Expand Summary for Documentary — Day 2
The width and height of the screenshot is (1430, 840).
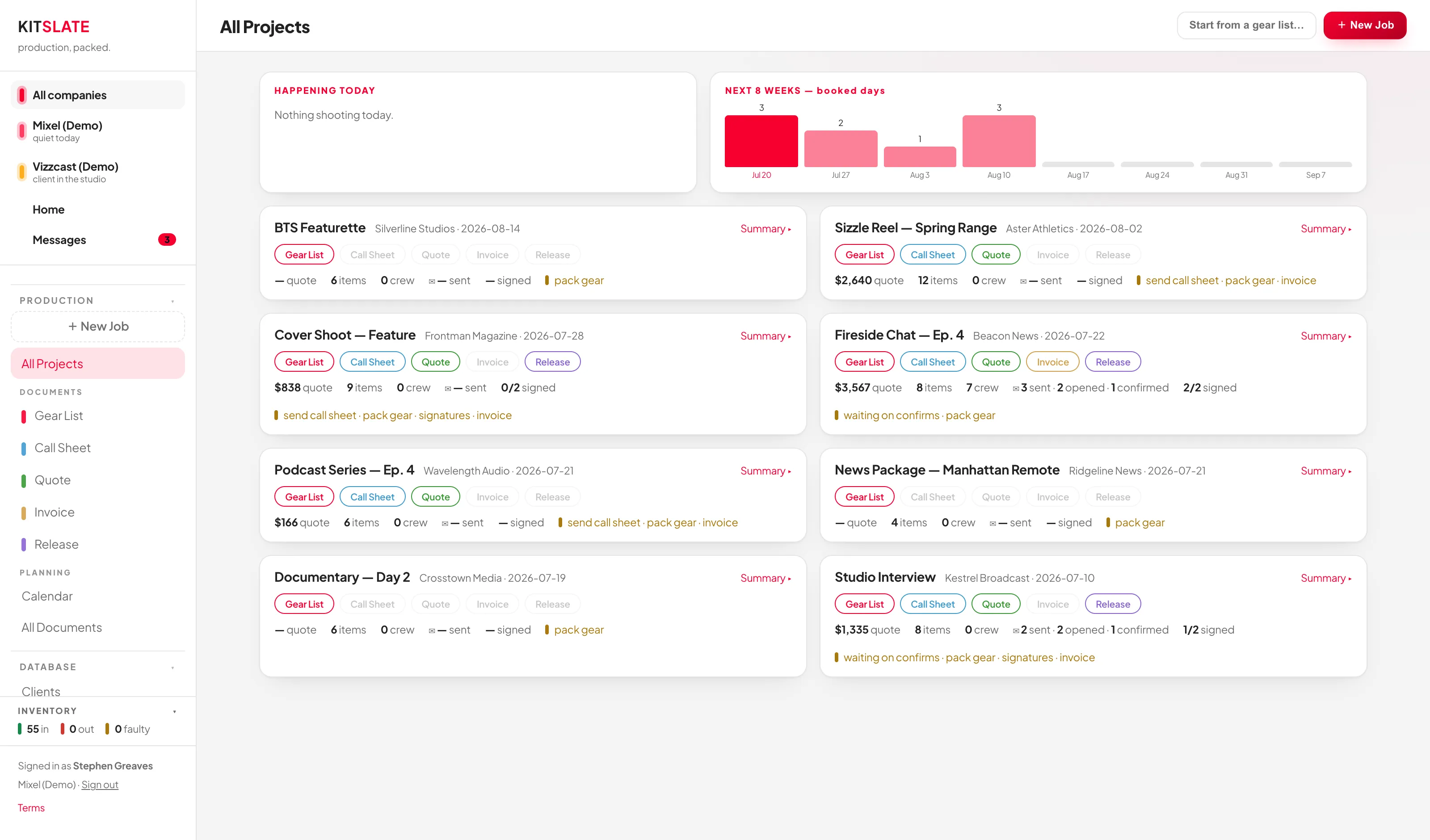click(765, 578)
